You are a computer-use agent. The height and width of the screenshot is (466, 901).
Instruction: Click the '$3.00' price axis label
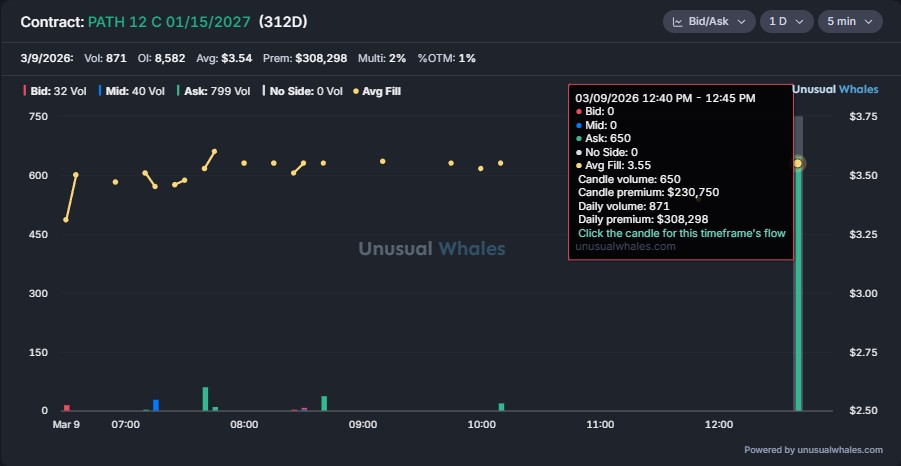(863, 293)
